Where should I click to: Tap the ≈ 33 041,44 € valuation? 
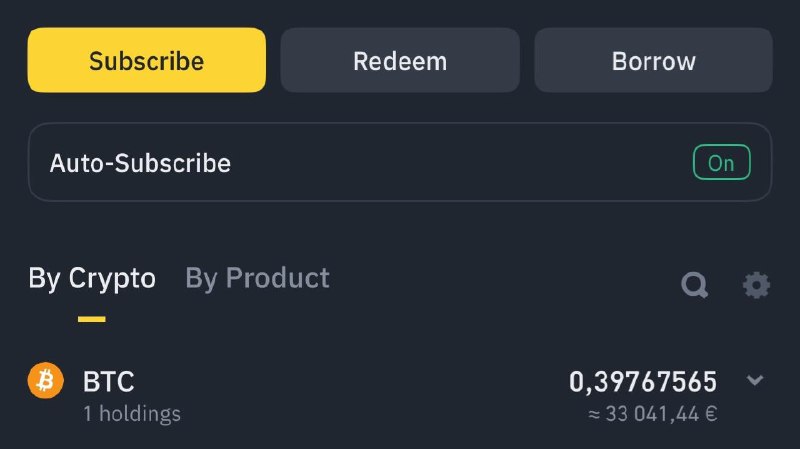[653, 414]
